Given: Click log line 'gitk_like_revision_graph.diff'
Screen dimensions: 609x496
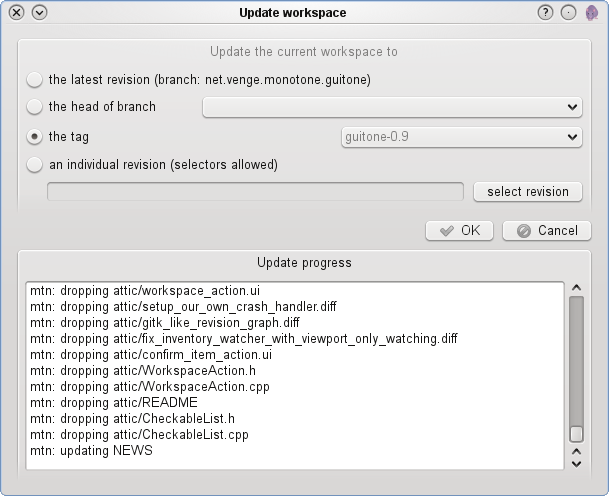Looking at the screenshot, I should click(x=165, y=323).
